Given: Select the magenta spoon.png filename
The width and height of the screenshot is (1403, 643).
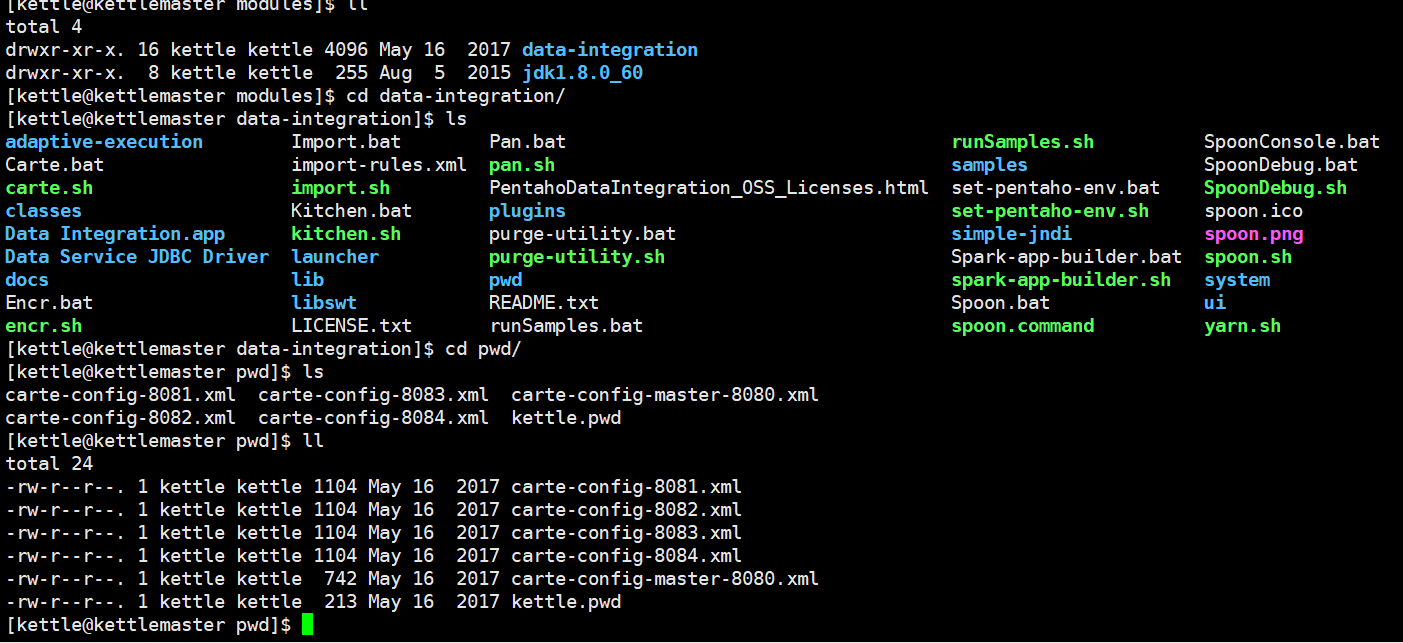Looking at the screenshot, I should 1254,234.
